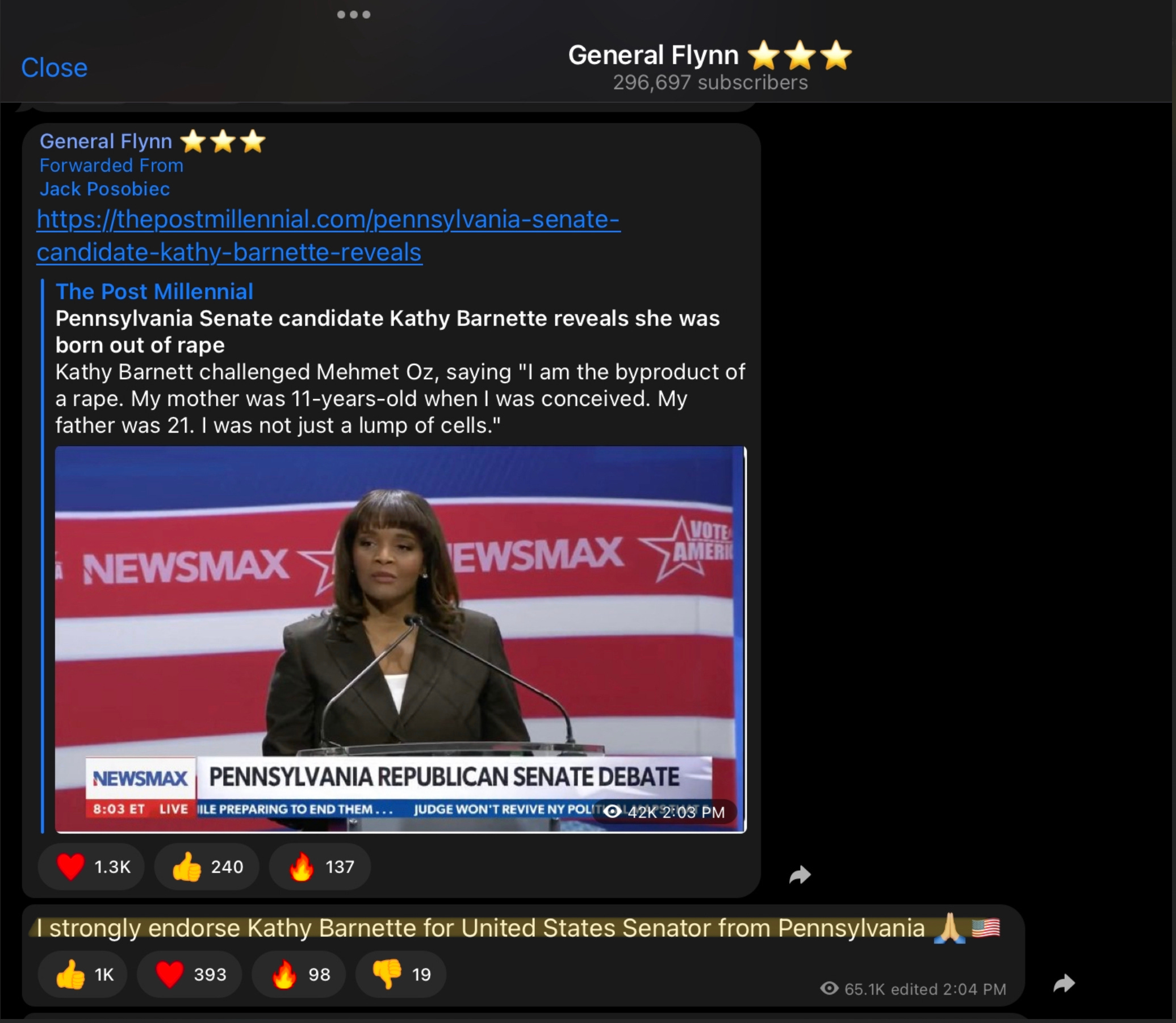React with thumbs up showing 1K
The width and height of the screenshot is (1176, 1023).
coord(83,975)
